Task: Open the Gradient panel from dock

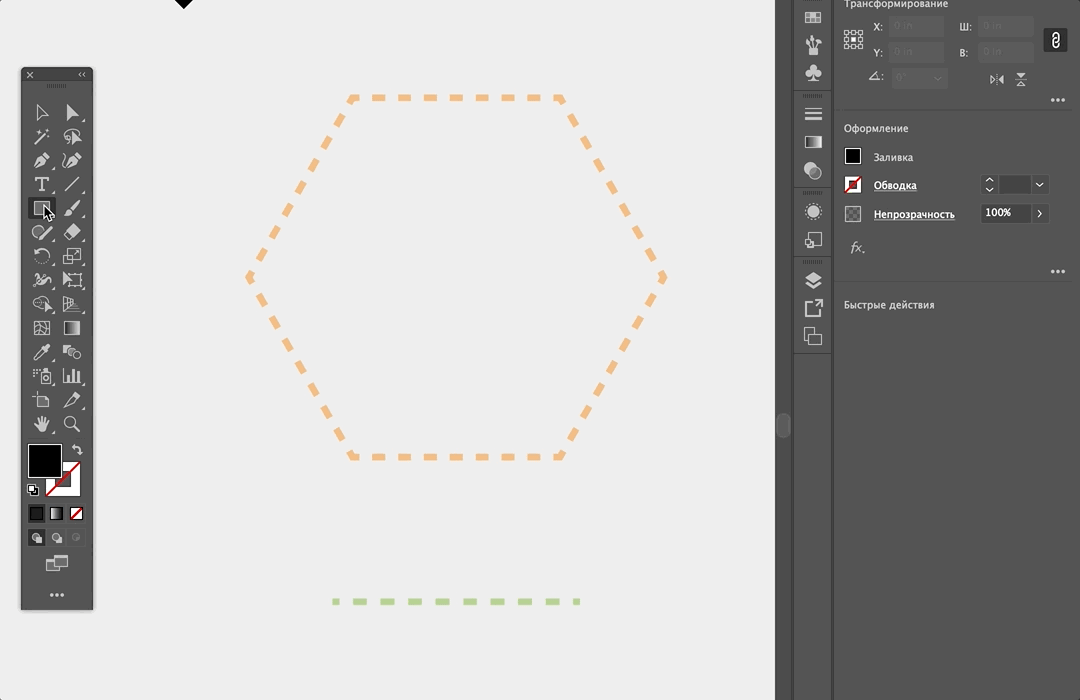Action: (813, 142)
